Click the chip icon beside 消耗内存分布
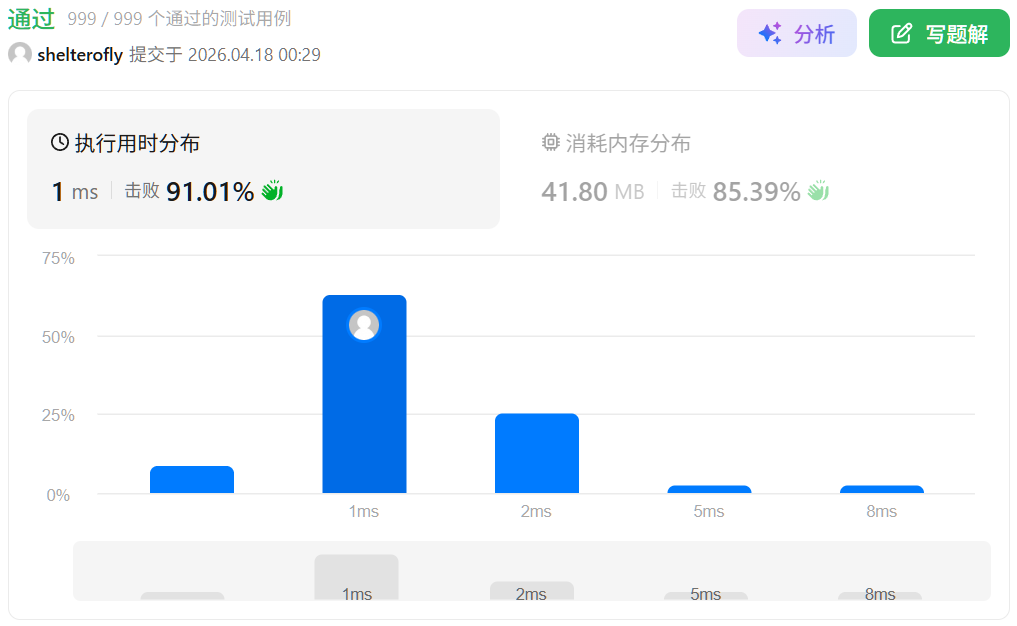The width and height of the screenshot is (1017, 626). pos(550,143)
